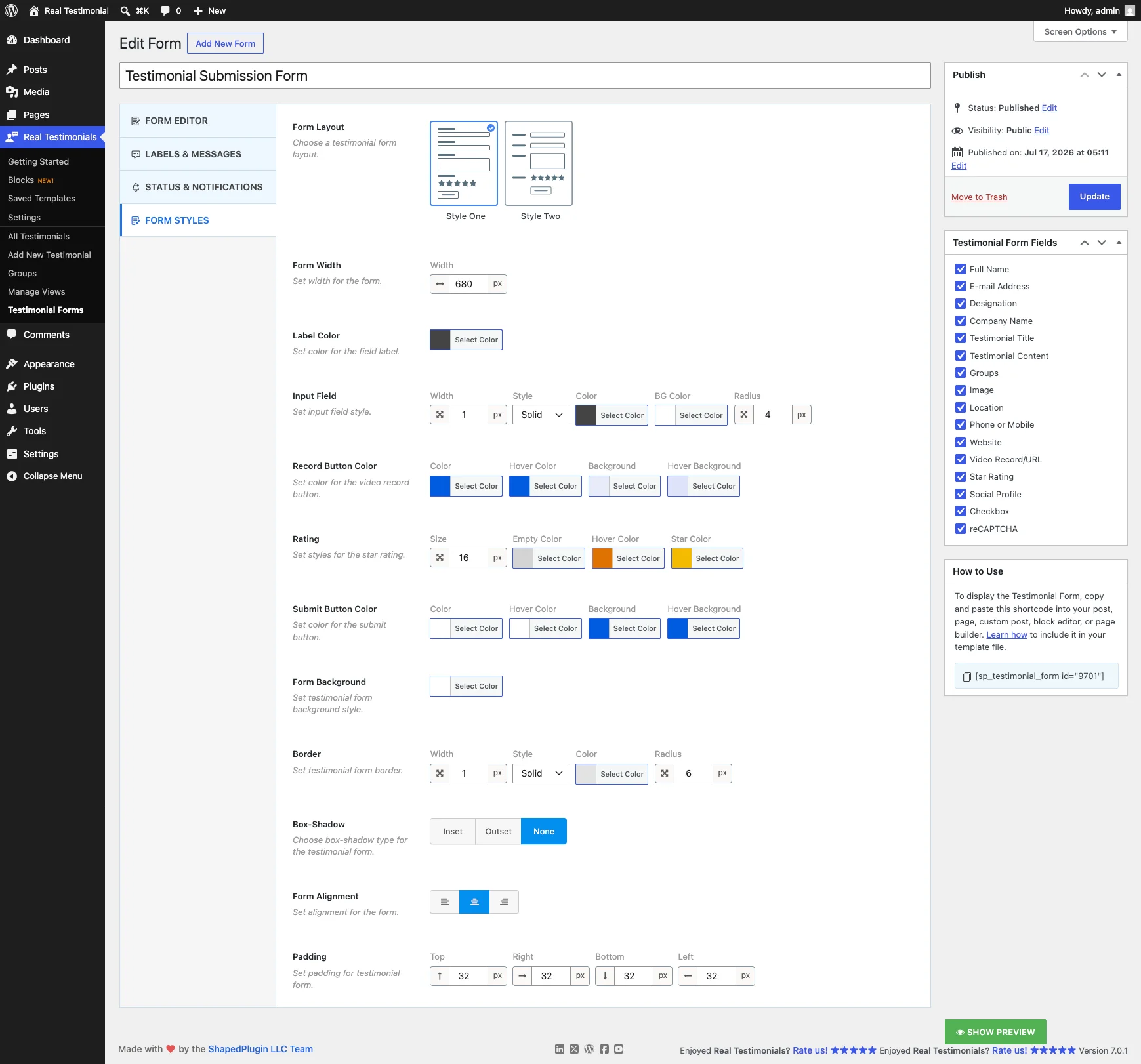Viewport: 1141px width, 1064px height.
Task: Toggle the reCAPTCHA checkbox
Action: (x=961, y=529)
